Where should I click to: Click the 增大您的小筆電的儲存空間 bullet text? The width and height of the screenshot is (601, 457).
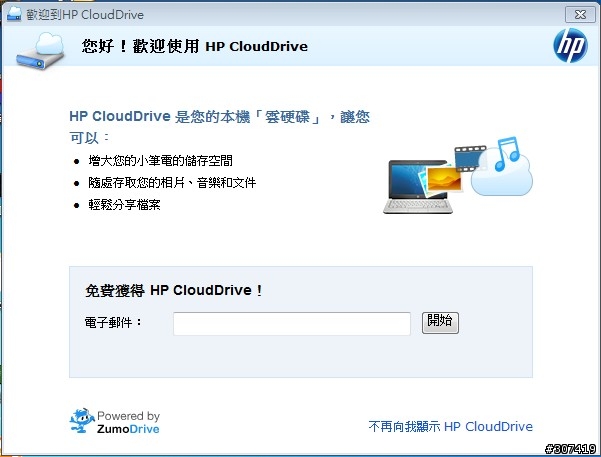[x=160, y=161]
